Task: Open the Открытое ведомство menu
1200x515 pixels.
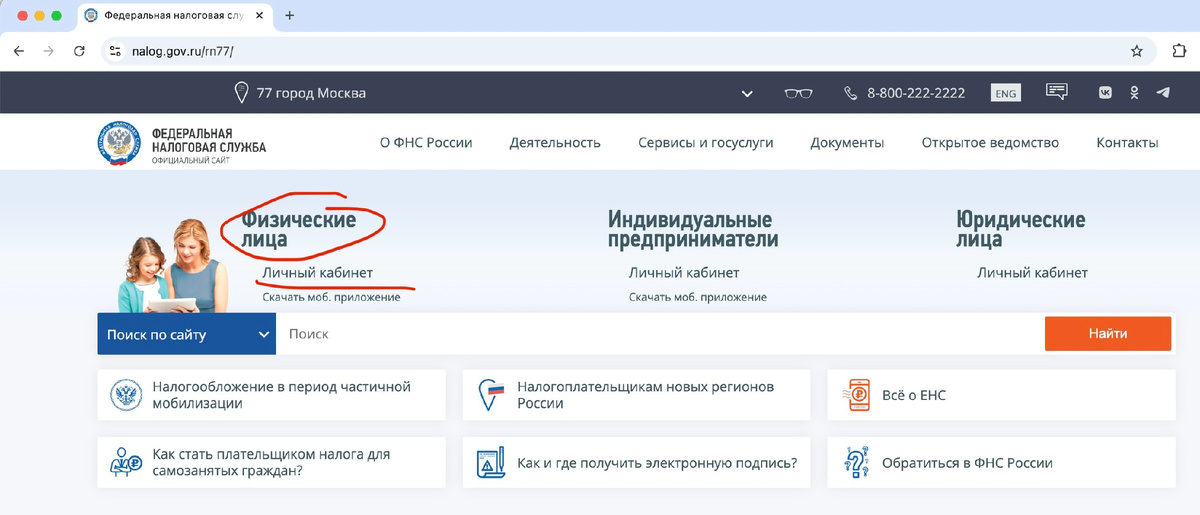Action: [990, 143]
